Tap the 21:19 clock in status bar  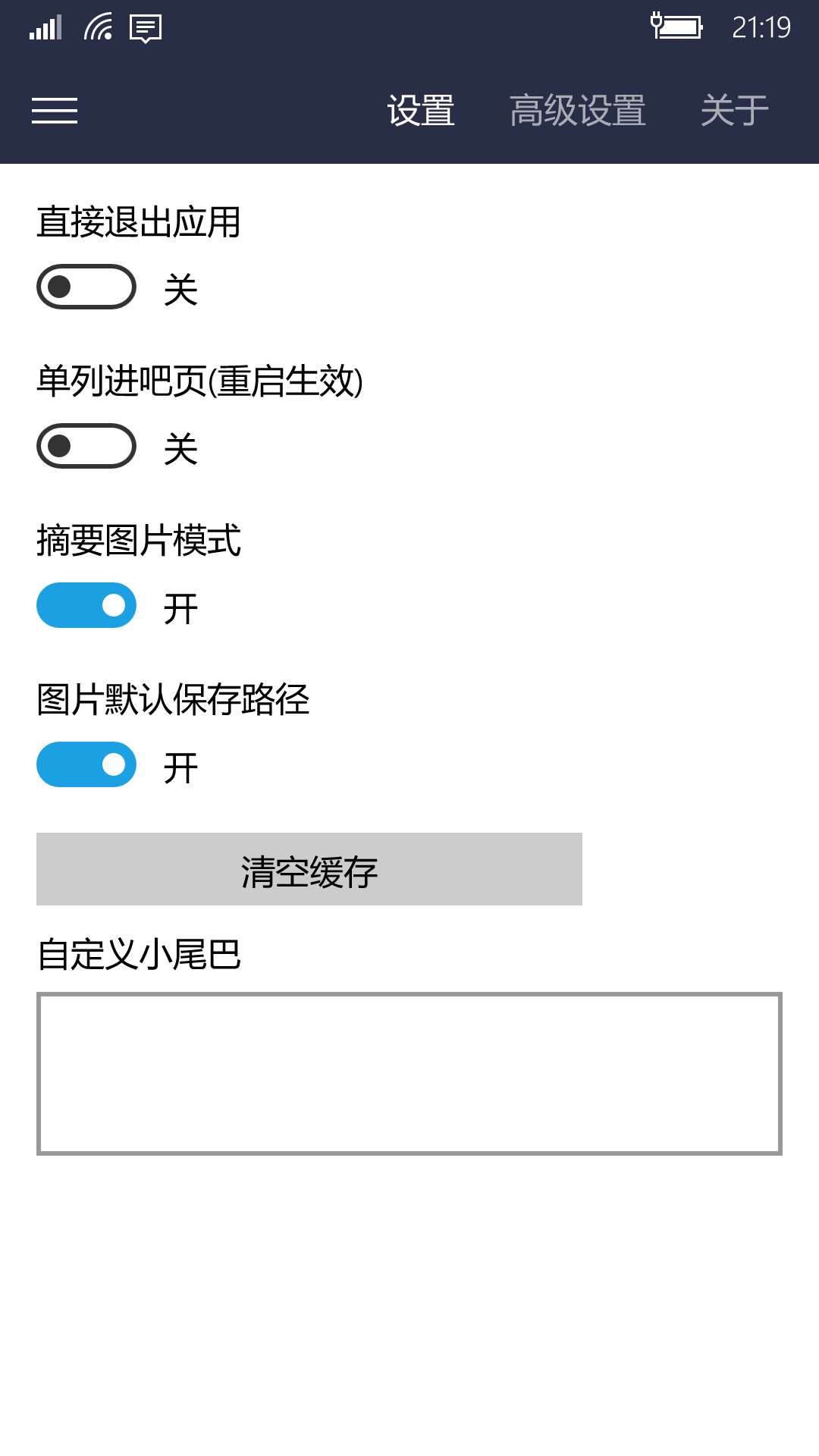tap(761, 28)
